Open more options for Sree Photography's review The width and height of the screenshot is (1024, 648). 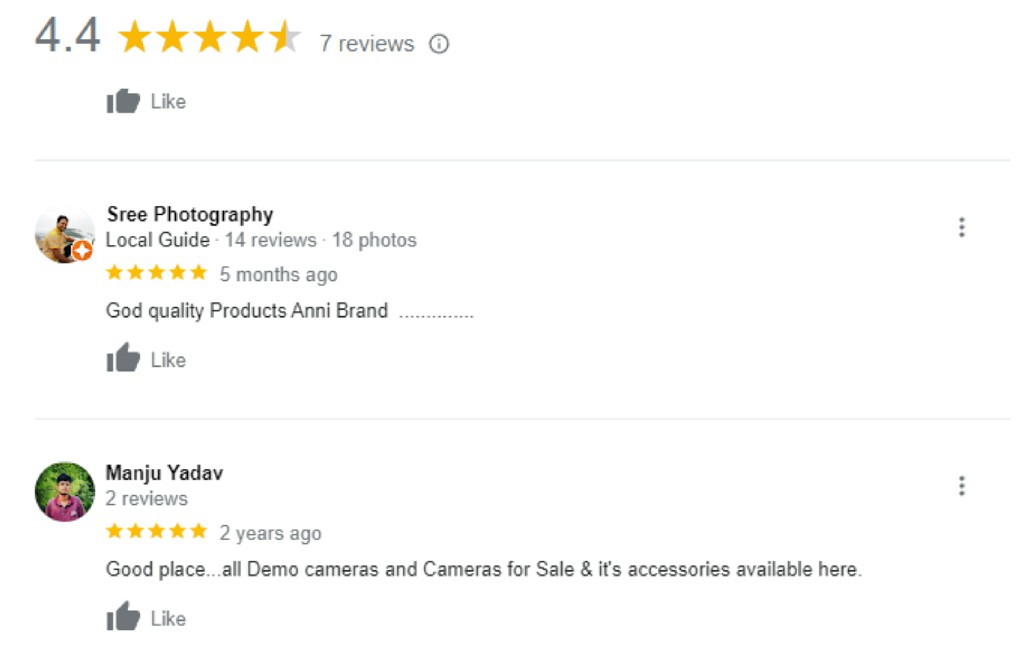pyautogui.click(x=961, y=227)
